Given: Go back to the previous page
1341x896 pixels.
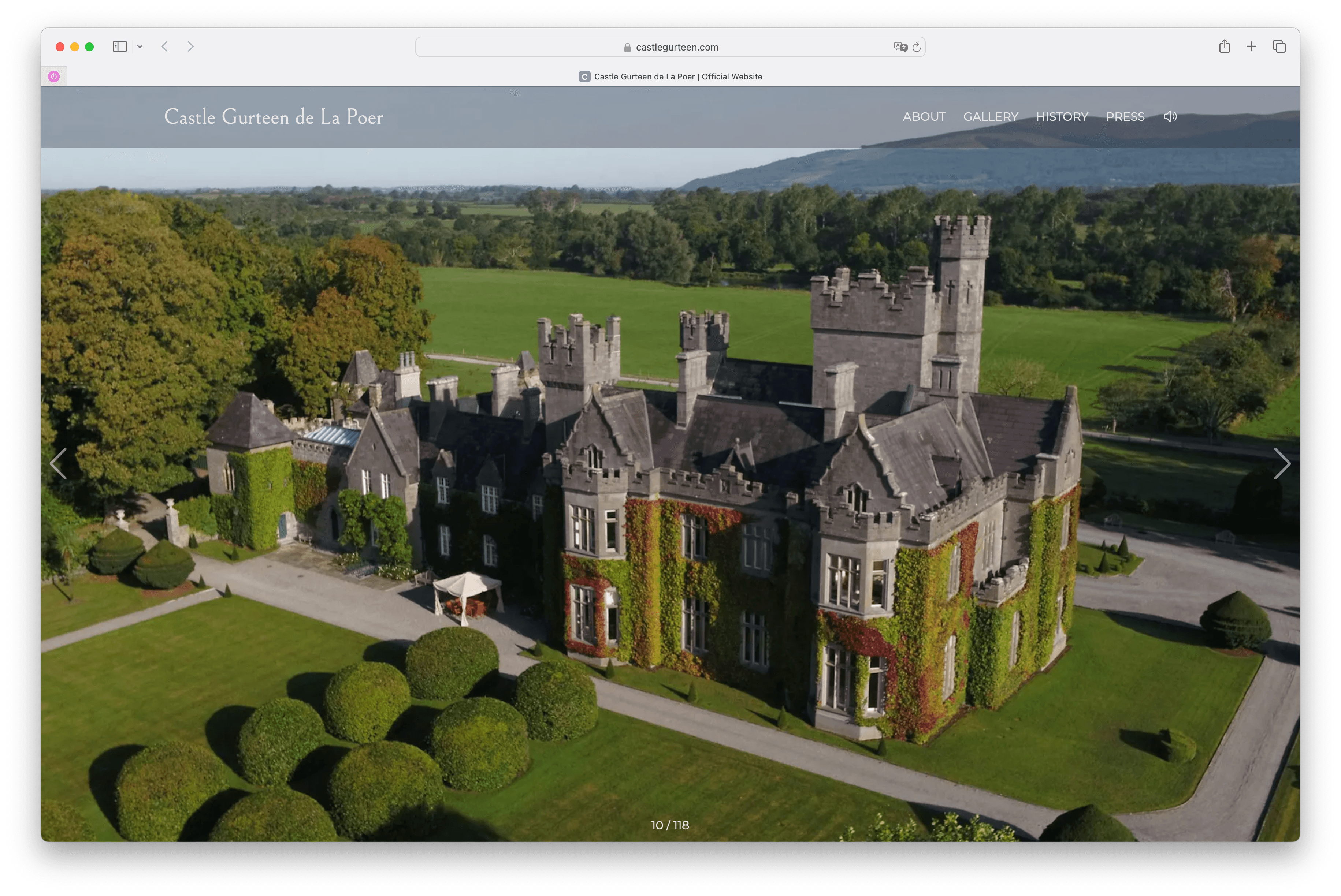Looking at the screenshot, I should 165,47.
